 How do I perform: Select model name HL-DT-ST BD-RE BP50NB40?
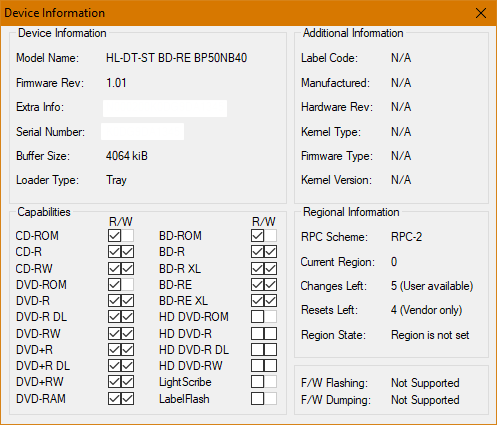click(x=176, y=58)
